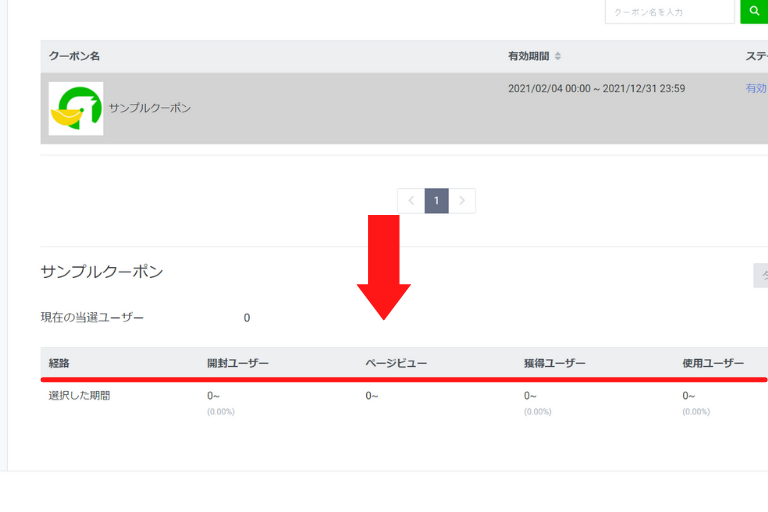Focus the coupon name search field
Screen dimensions: 768x512
coord(670,12)
